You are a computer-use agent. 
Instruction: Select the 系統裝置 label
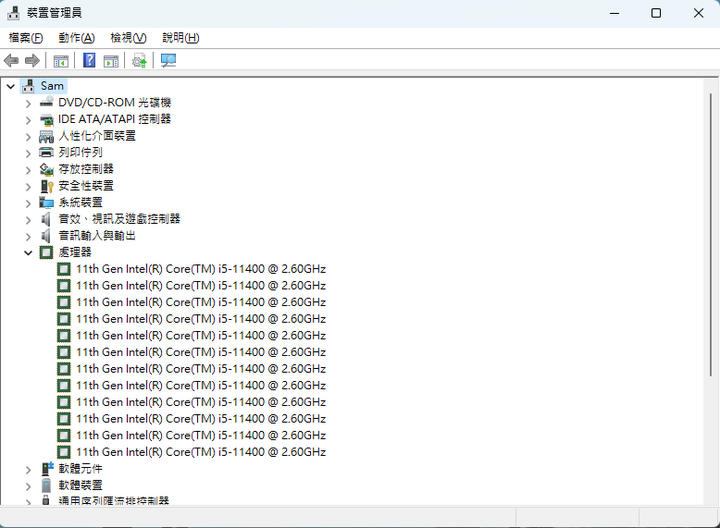coord(80,202)
